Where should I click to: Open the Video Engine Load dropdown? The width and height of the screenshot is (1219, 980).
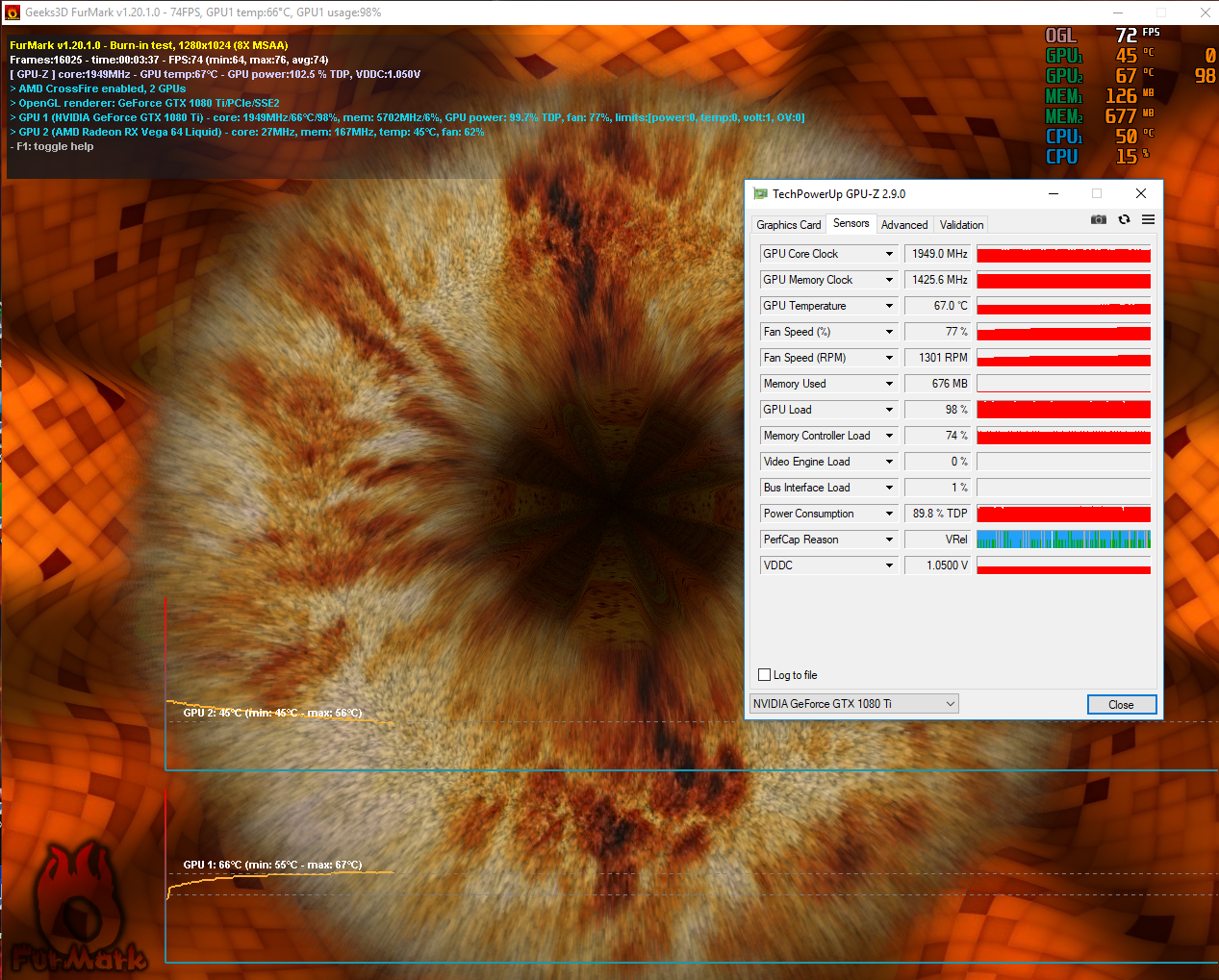[x=889, y=462]
